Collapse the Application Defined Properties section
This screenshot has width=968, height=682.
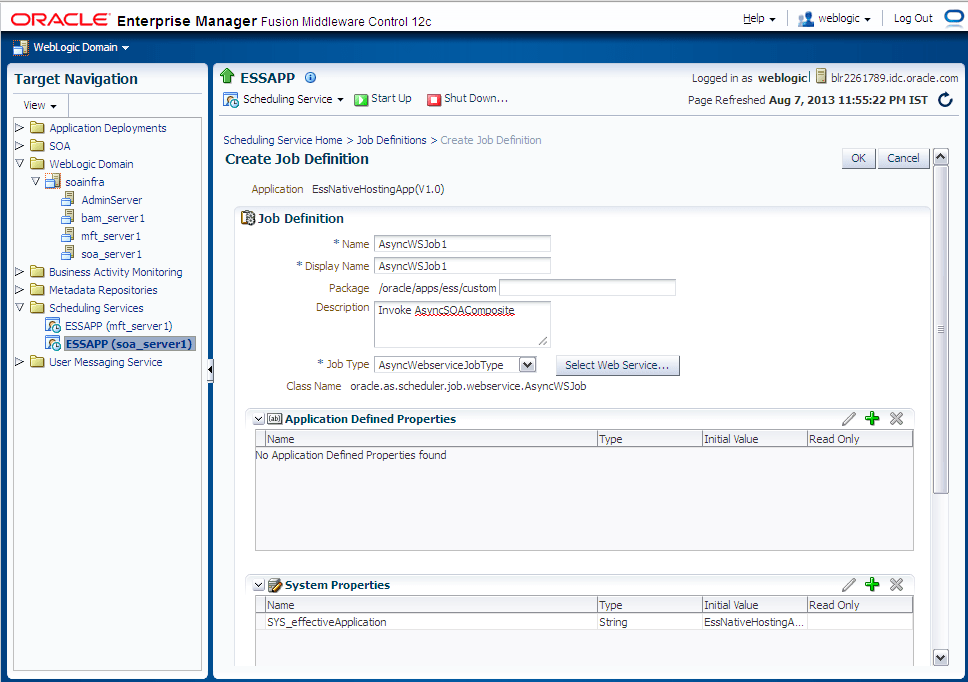(x=259, y=419)
